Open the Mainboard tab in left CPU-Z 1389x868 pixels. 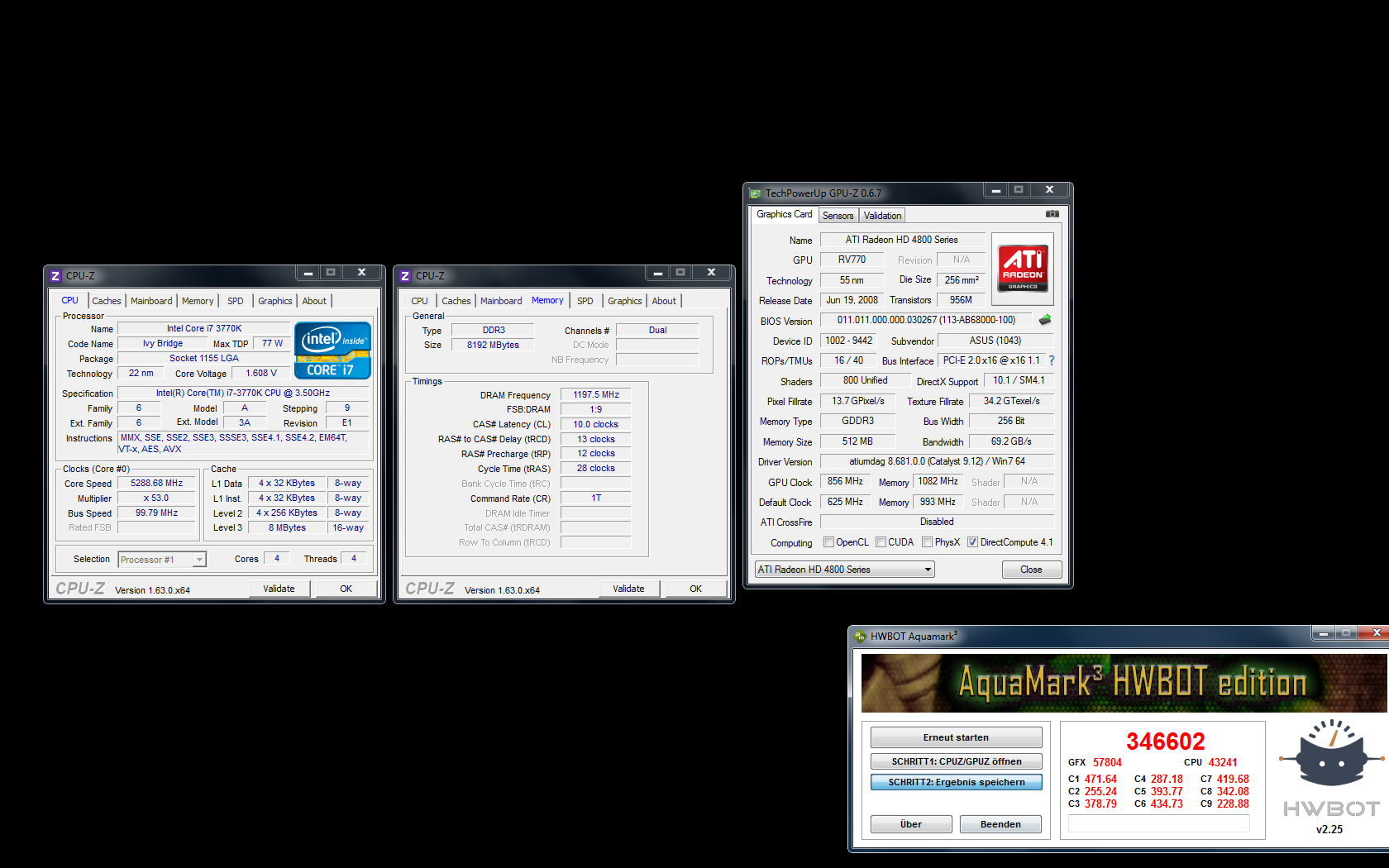coord(151,301)
